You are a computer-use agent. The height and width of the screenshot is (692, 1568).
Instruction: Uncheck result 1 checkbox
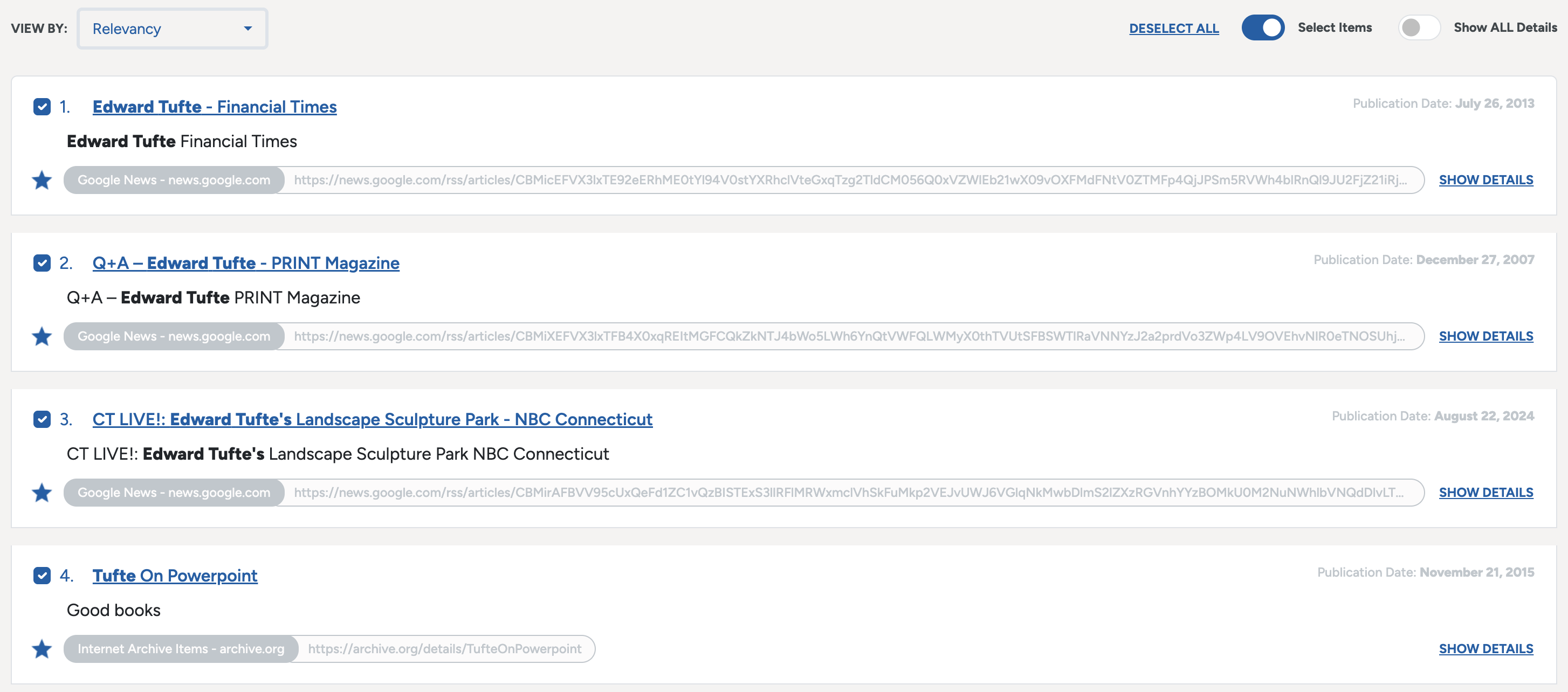(42, 107)
